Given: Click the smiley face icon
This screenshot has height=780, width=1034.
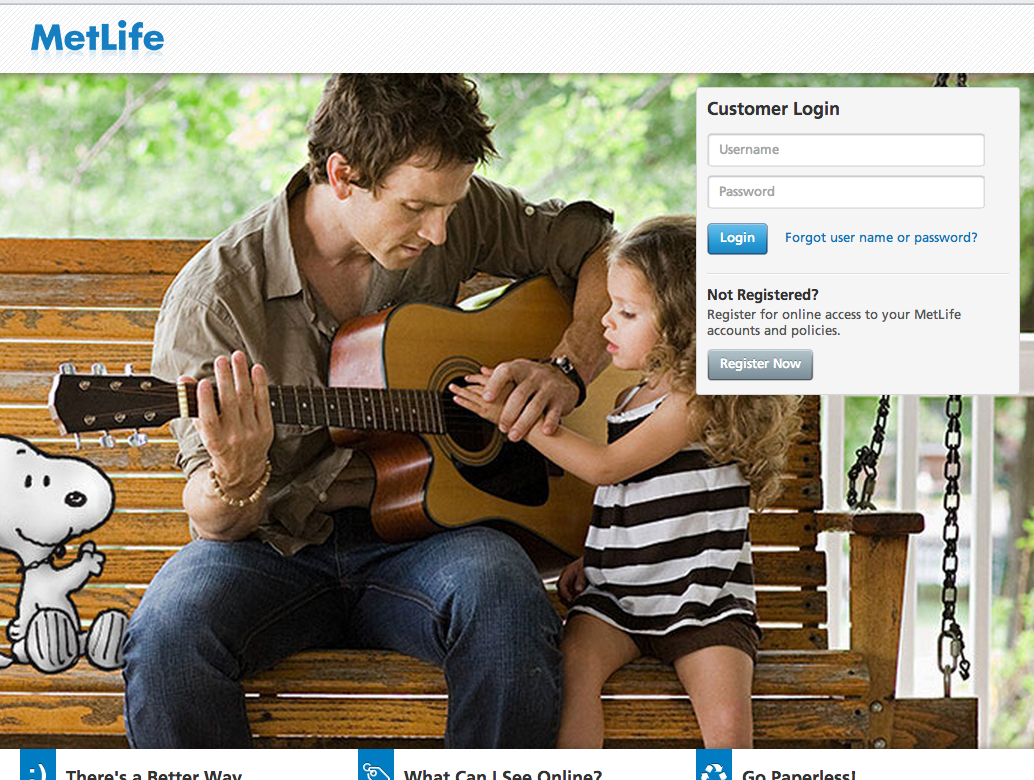Looking at the screenshot, I should 38,765.
